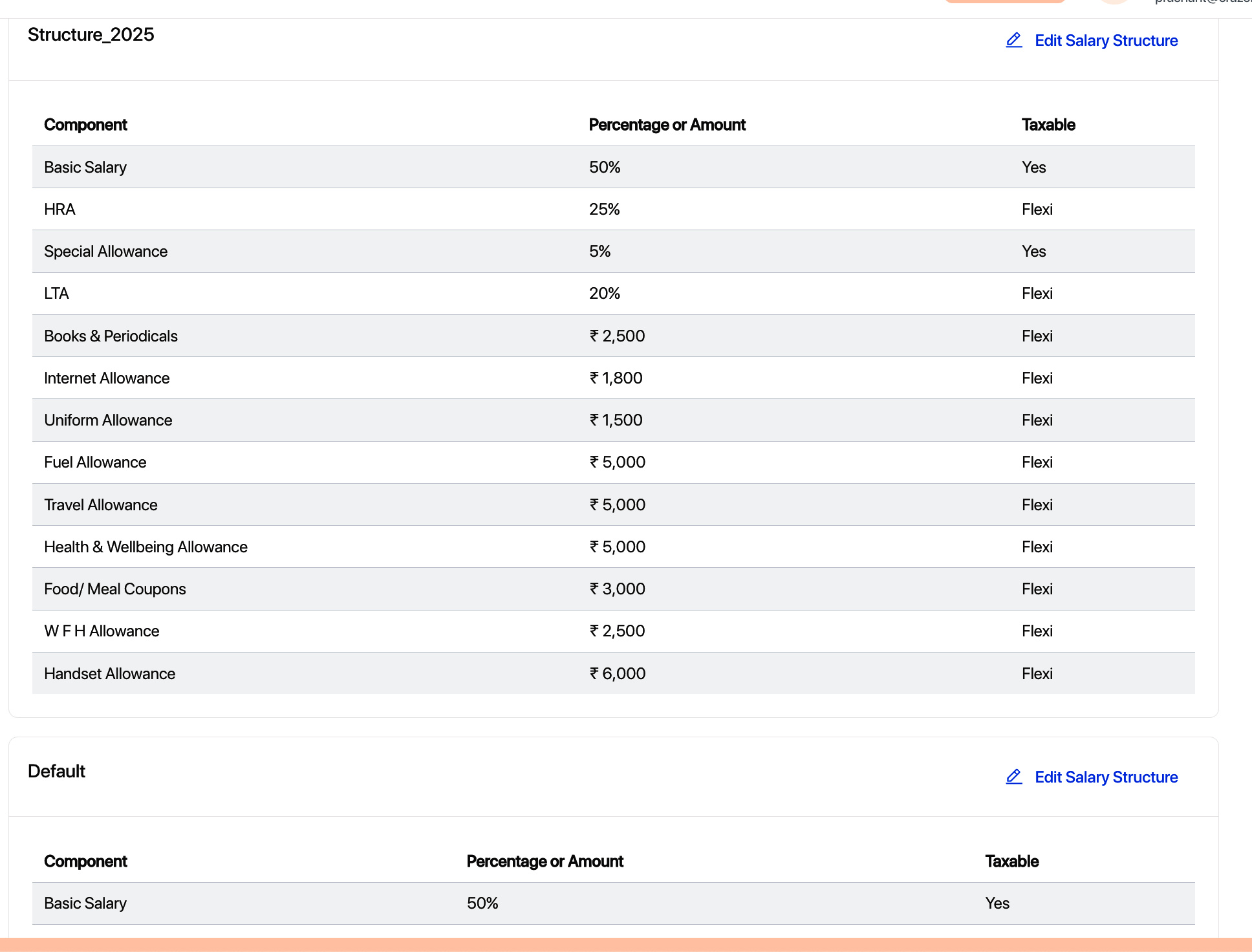Image resolution: width=1252 pixels, height=952 pixels.
Task: Click the Uniform Allowance amount ₹ 1,500
Action: point(616,420)
